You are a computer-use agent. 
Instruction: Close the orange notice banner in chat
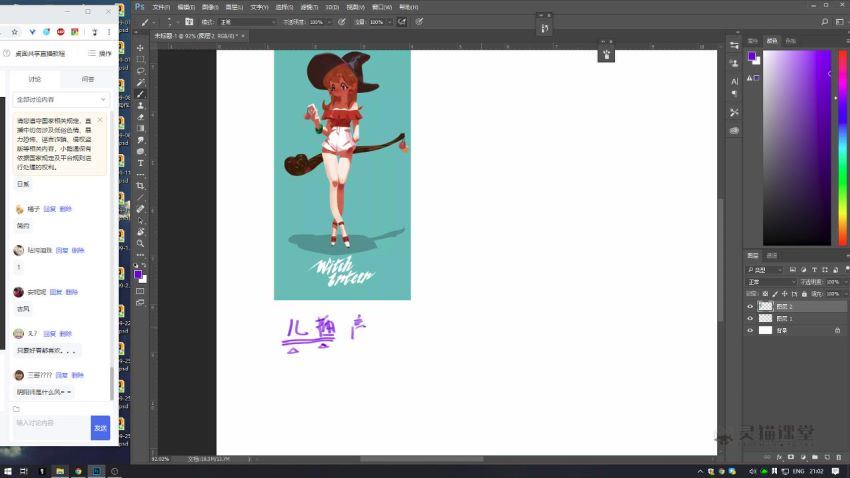pos(100,120)
